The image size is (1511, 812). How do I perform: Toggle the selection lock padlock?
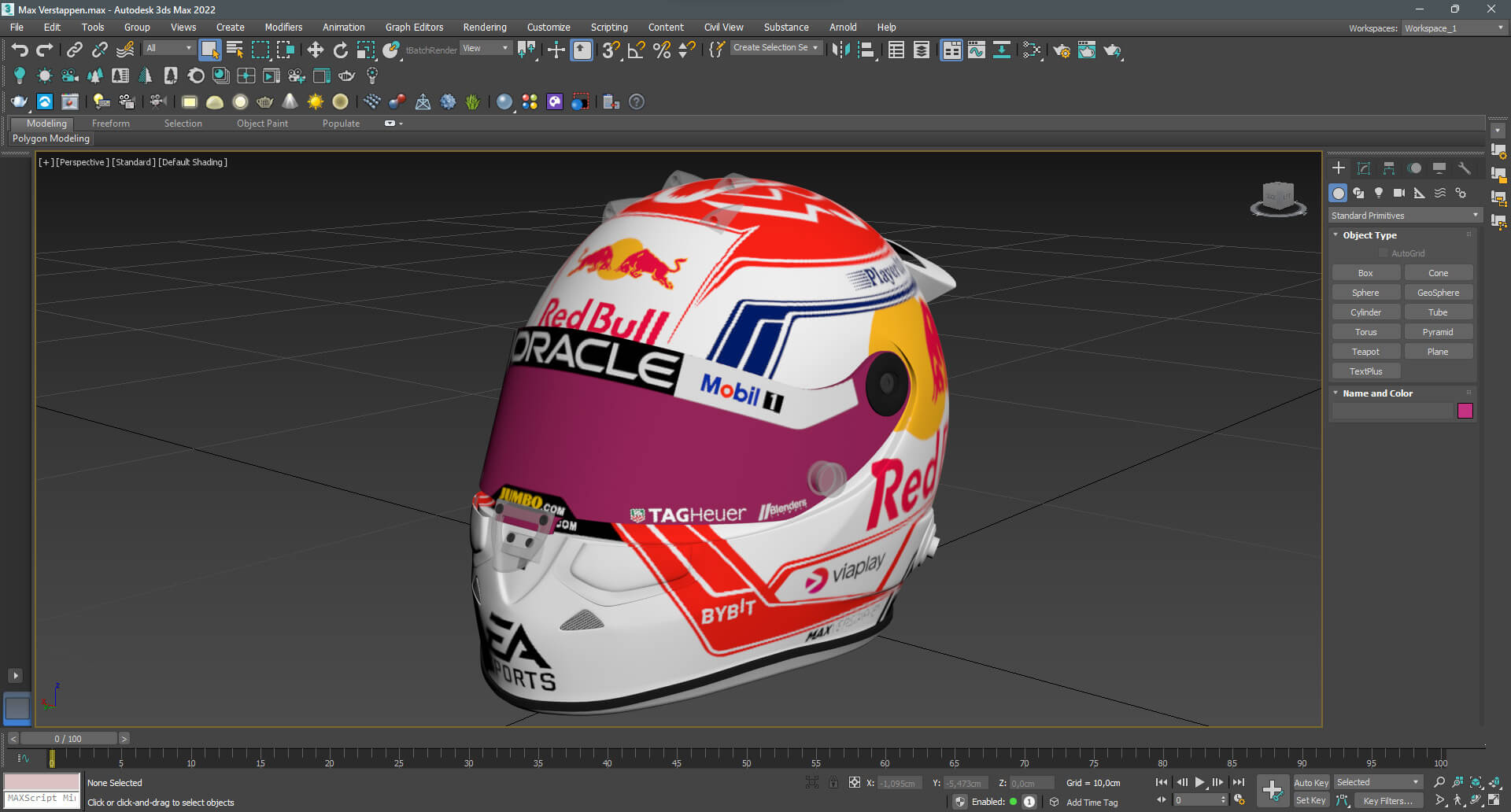click(x=833, y=782)
